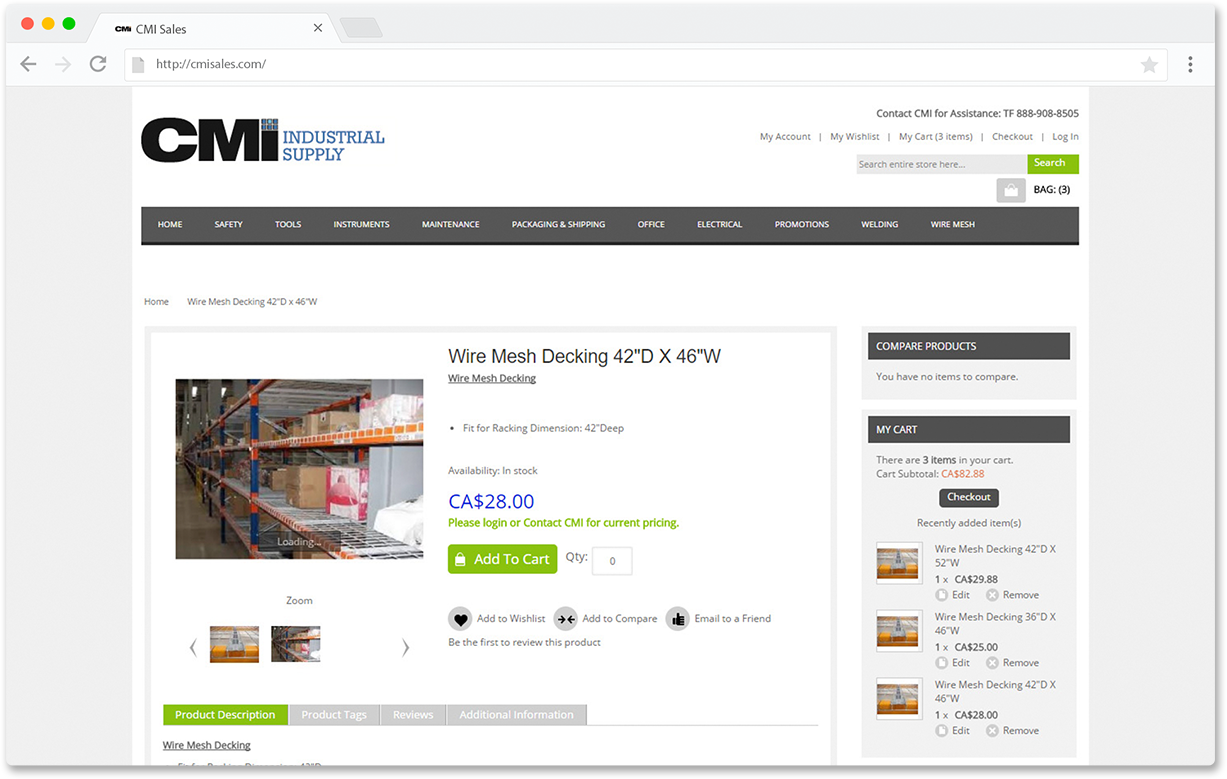1227x779 pixels.
Task: Click the Home breadcrumb link
Action: 156,302
